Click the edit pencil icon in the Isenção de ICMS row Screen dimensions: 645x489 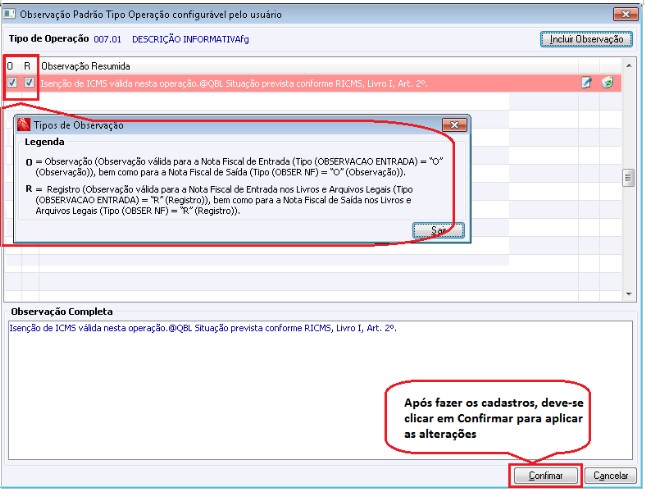pos(586,83)
